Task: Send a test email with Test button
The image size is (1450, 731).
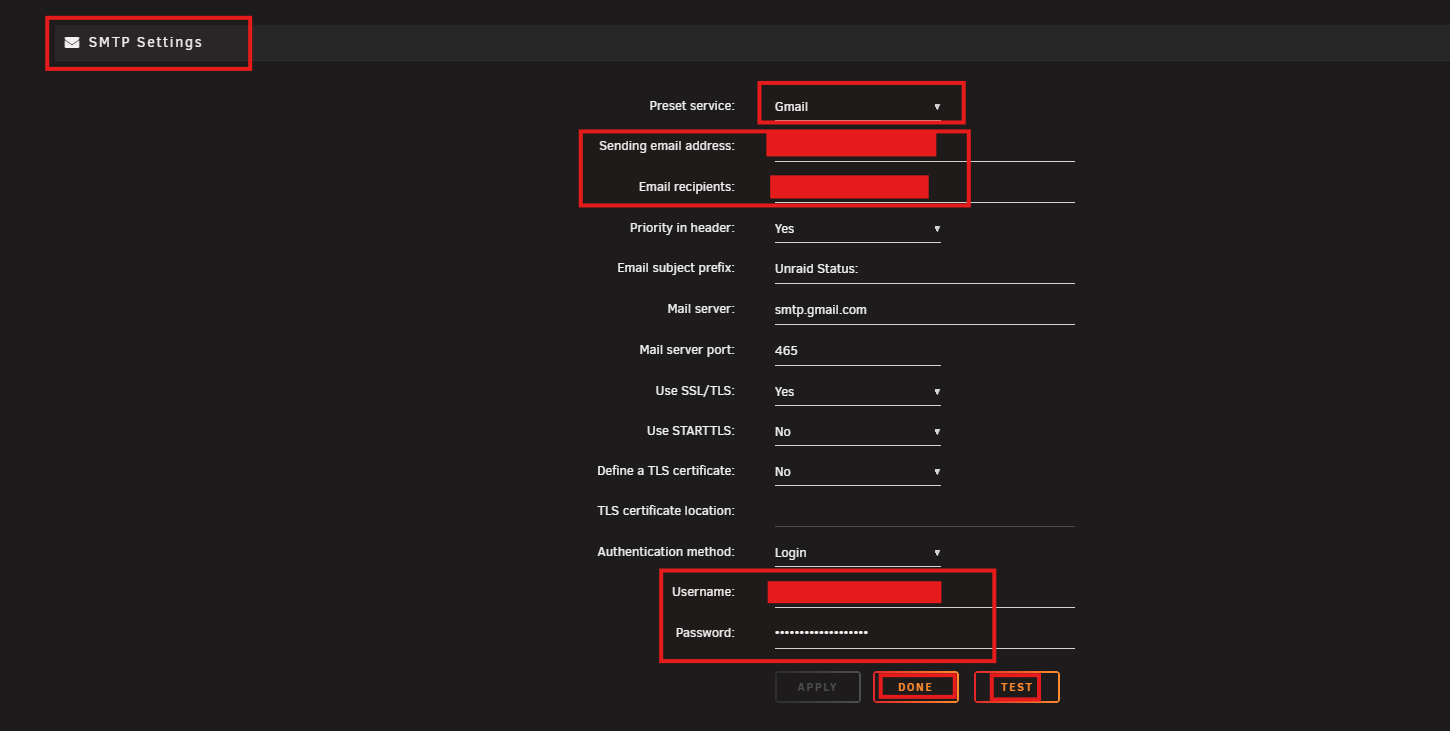Action: pyautogui.click(x=1016, y=687)
